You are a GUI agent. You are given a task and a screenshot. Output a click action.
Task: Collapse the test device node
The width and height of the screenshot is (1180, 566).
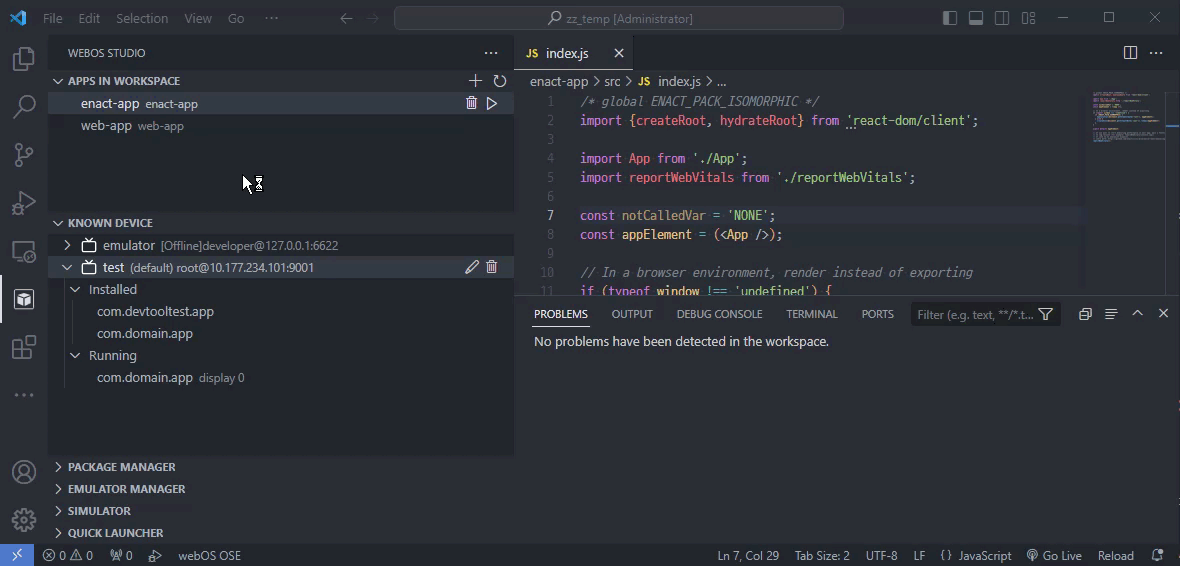point(67,267)
